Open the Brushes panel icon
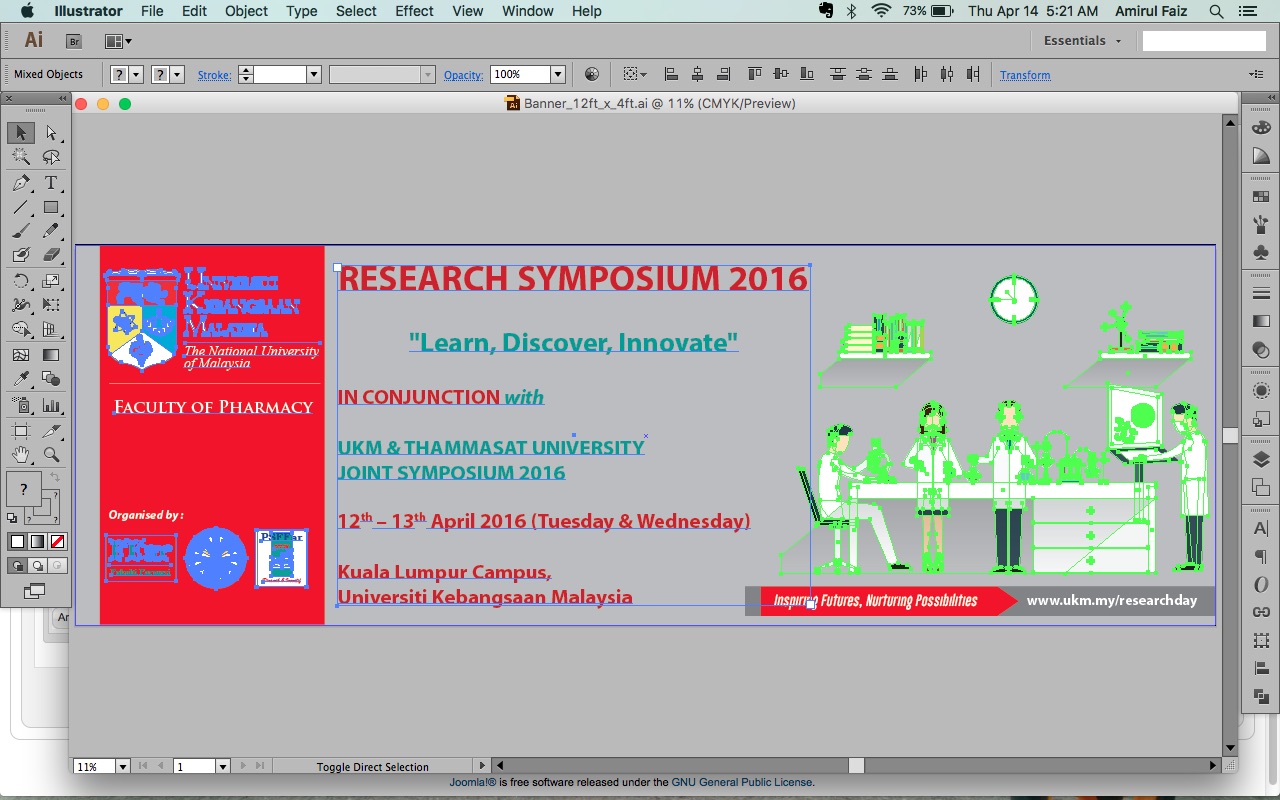Image resolution: width=1280 pixels, height=800 pixels. click(1261, 225)
